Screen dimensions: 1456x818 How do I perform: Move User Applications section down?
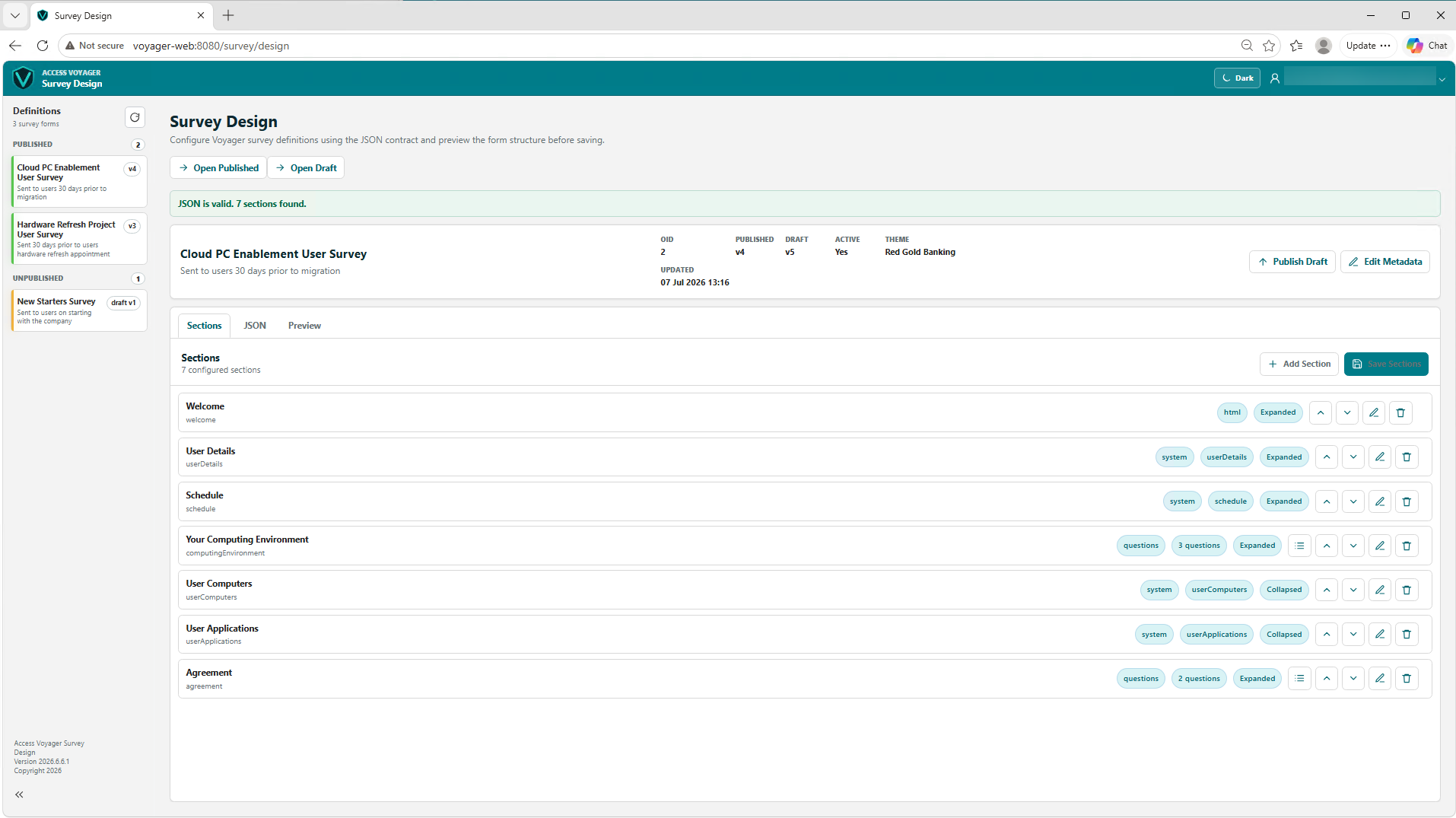click(x=1353, y=635)
